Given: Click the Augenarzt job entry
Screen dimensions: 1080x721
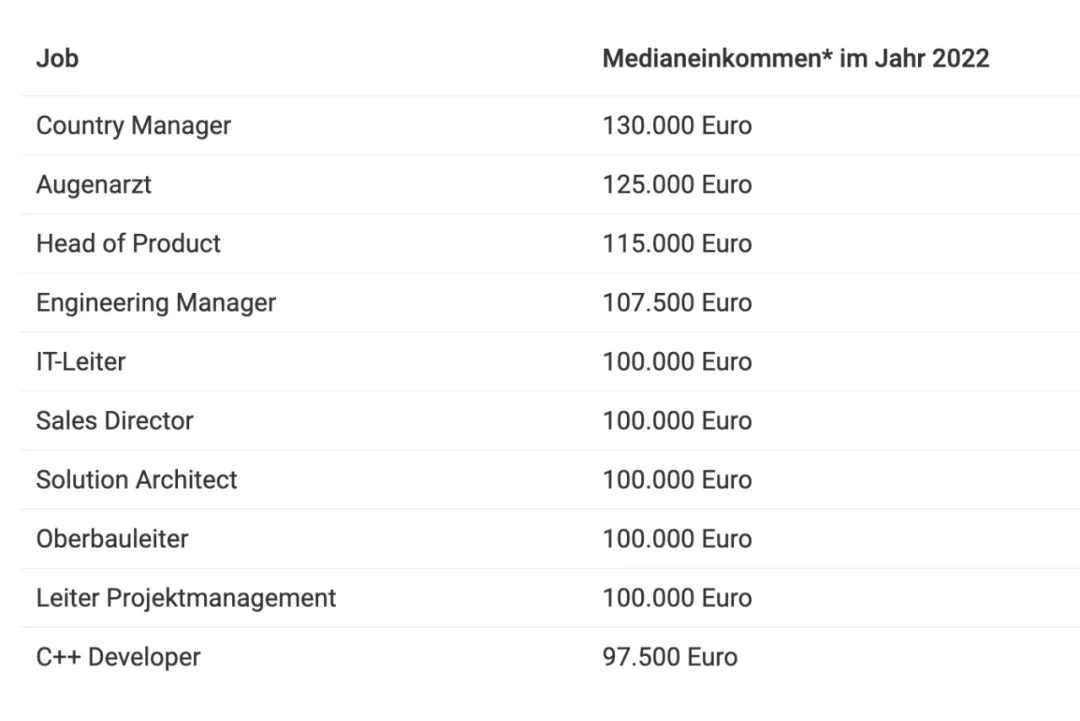Looking at the screenshot, I should tap(94, 185).
